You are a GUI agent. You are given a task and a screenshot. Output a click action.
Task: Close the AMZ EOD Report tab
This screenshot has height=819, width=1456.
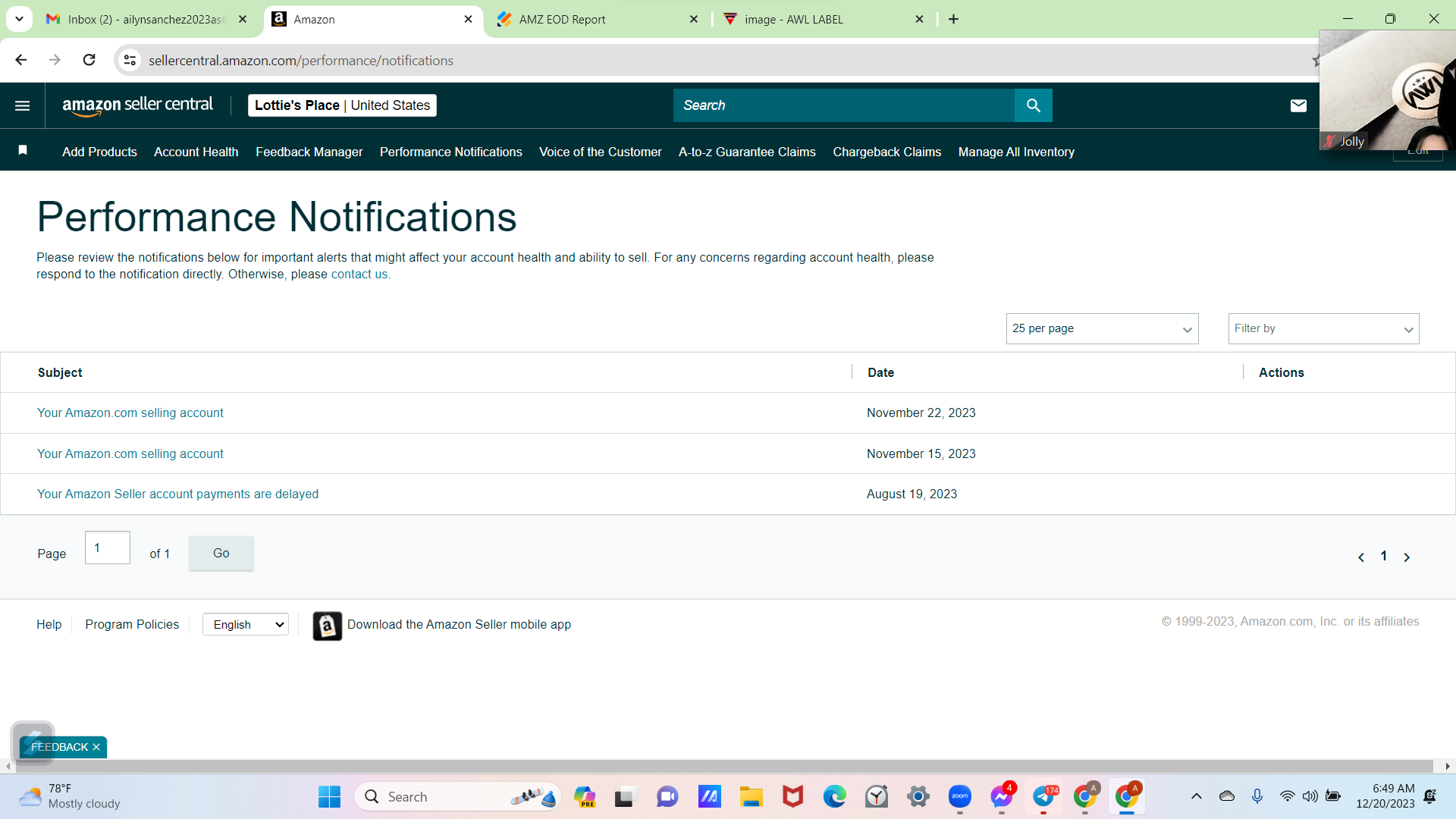694,19
